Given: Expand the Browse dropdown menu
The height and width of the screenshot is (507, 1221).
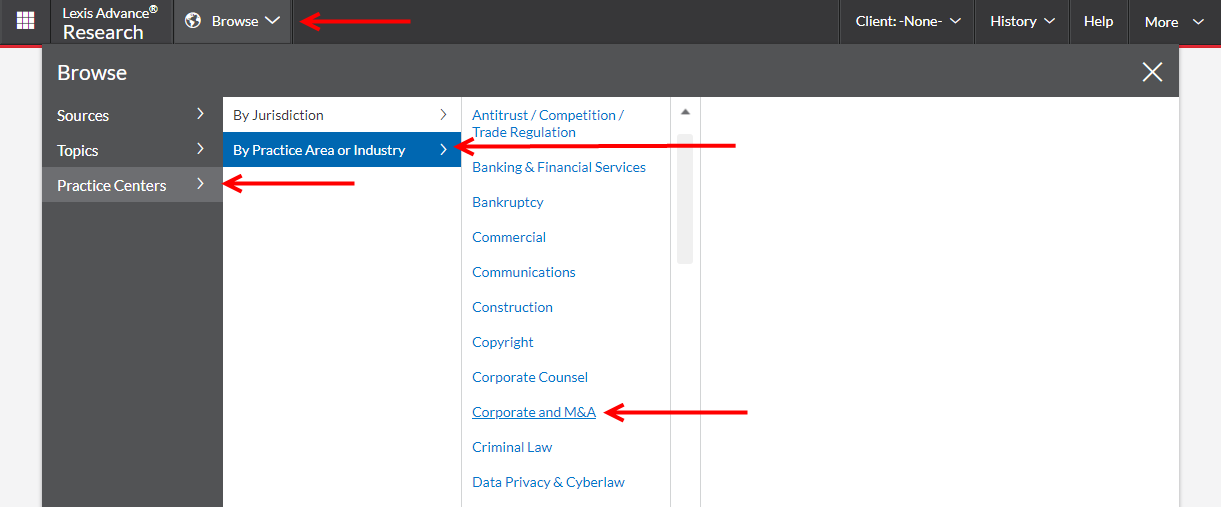Looking at the screenshot, I should pos(233,21).
